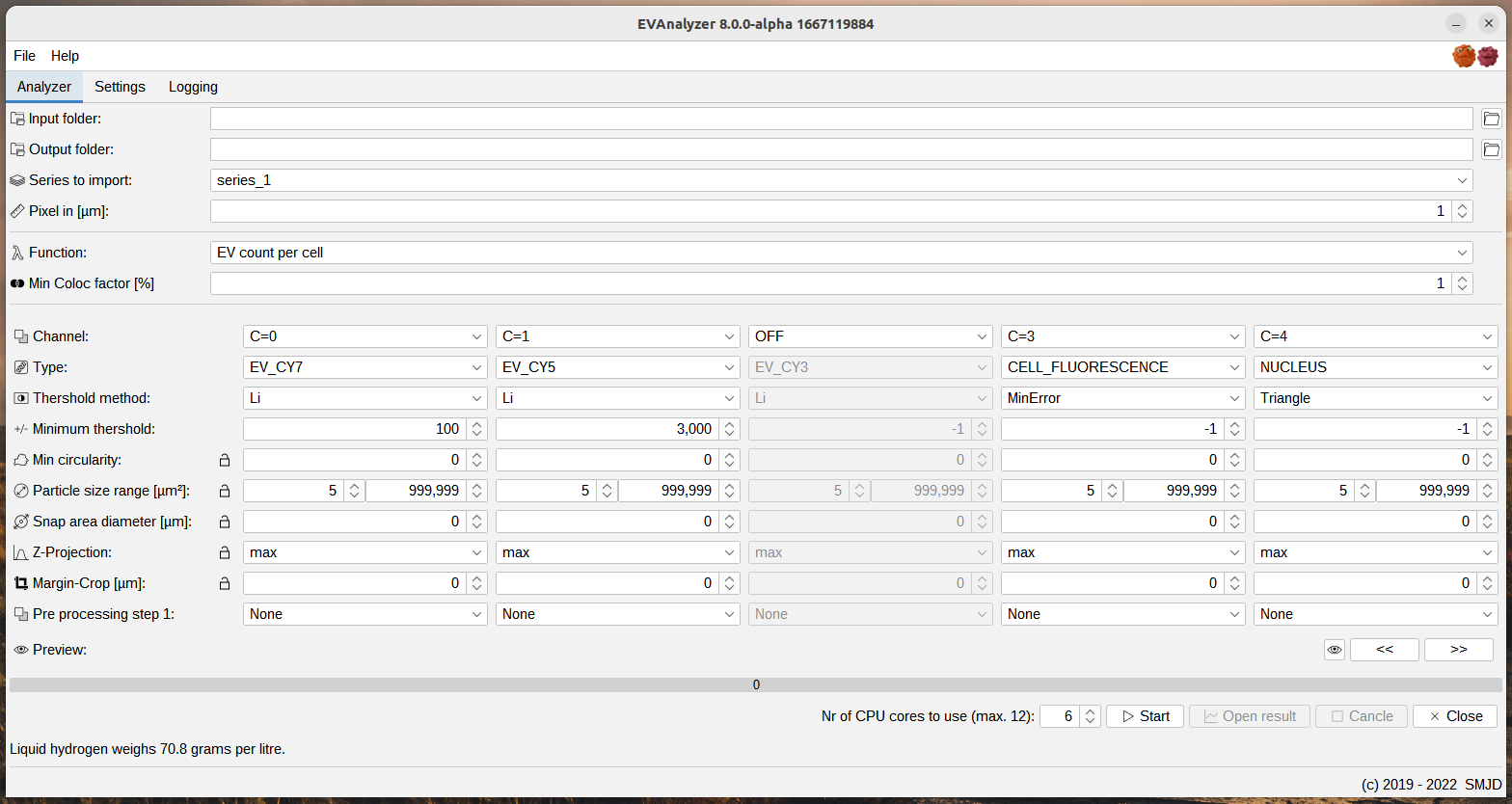
Task: Click the Series to import layers icon
Action: click(x=17, y=180)
